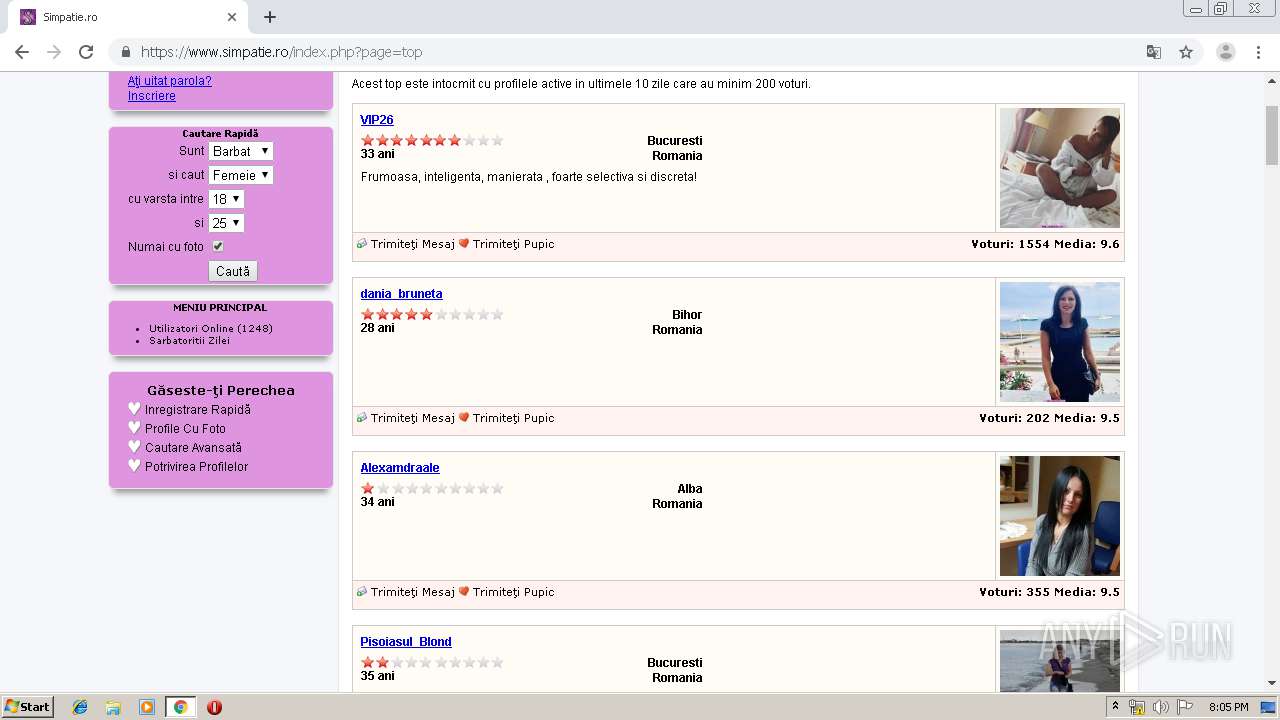Toggle the Numai cu foto checkbox
The width and height of the screenshot is (1280, 720).
point(218,246)
